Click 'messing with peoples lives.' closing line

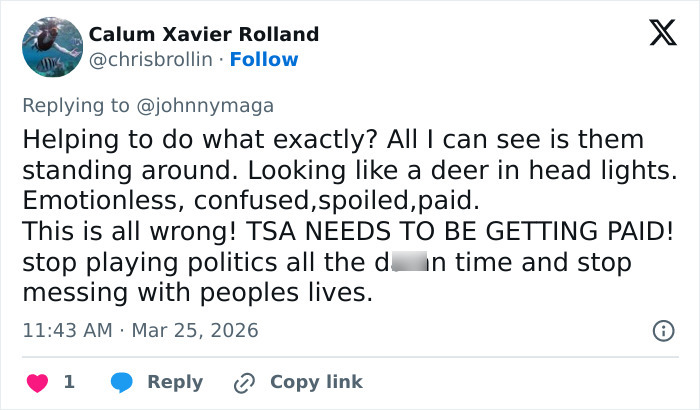point(197,293)
